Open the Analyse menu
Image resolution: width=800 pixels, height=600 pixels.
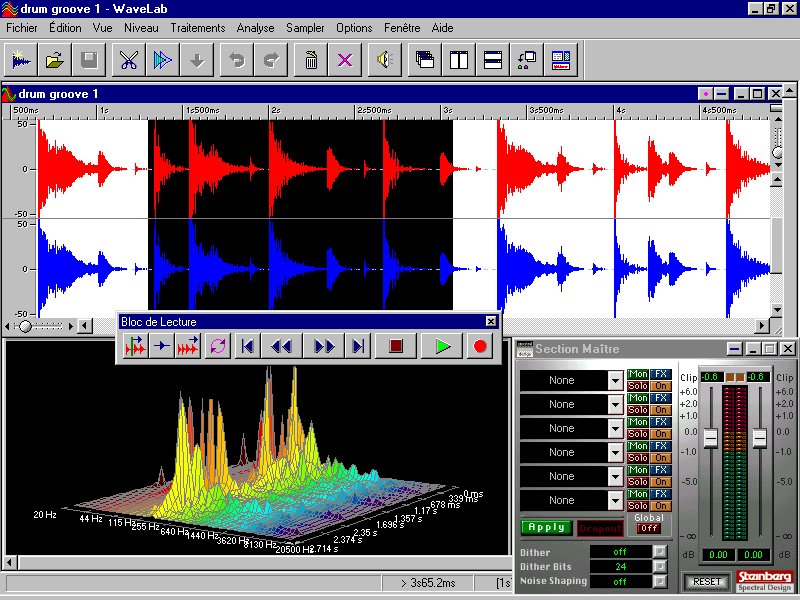tap(256, 28)
